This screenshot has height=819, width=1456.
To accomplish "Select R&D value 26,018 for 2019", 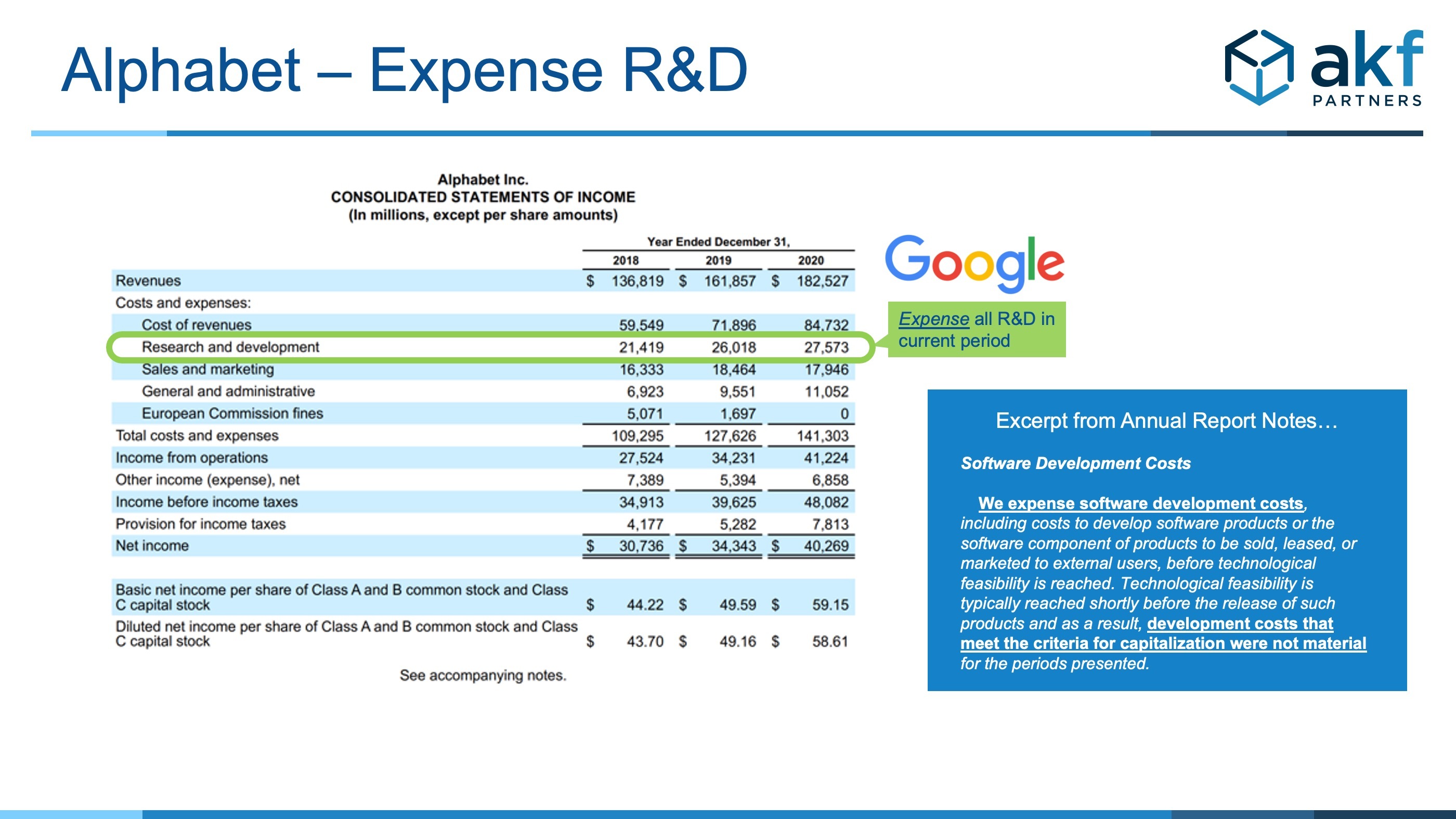I will click(x=734, y=347).
